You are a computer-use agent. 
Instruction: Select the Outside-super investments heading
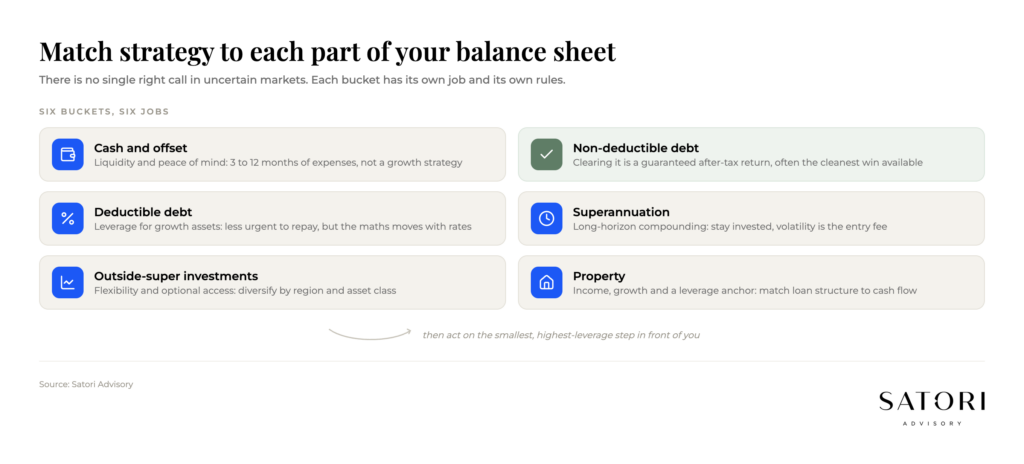tap(176, 276)
